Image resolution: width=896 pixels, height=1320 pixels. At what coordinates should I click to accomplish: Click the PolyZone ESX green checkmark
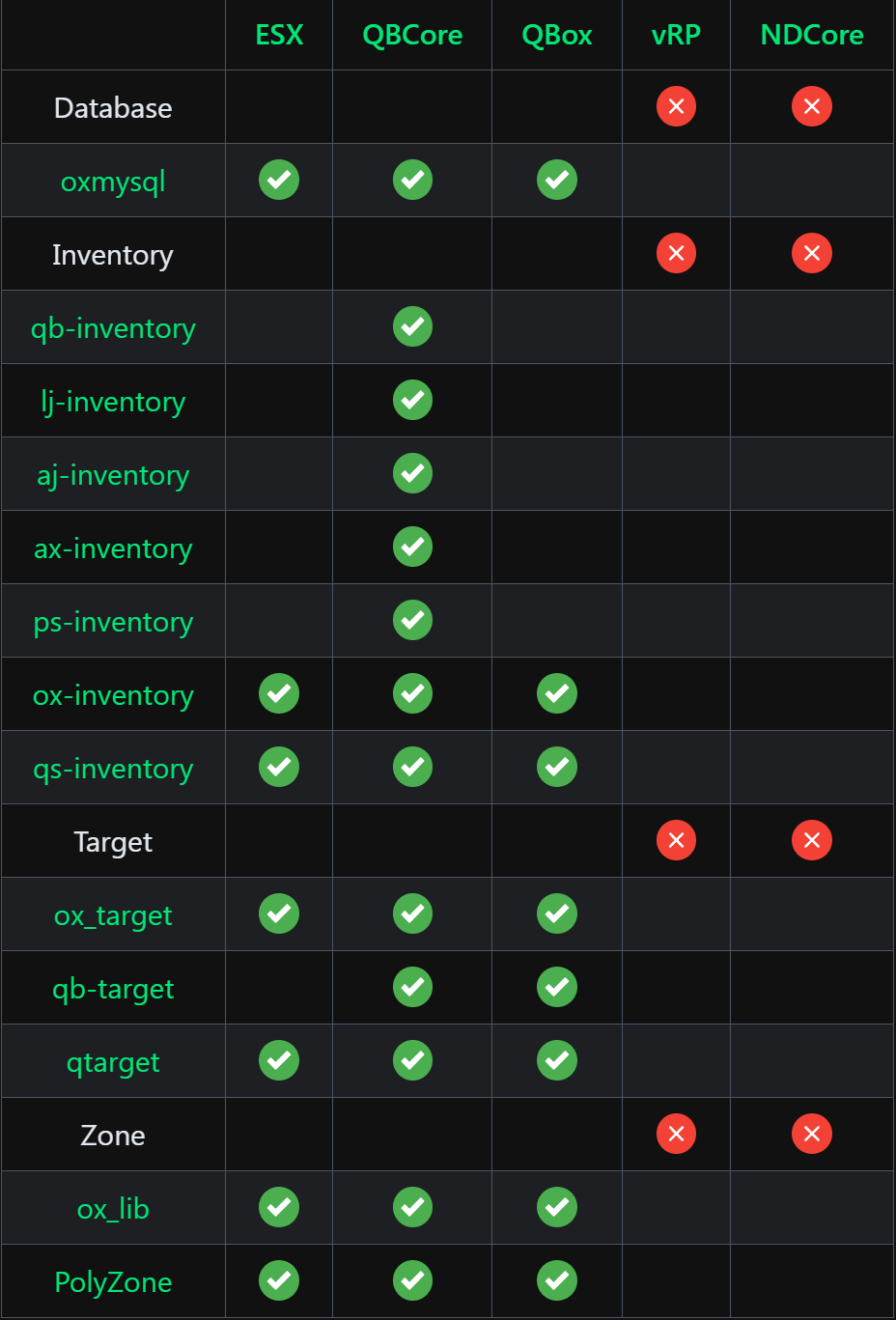point(279,1280)
